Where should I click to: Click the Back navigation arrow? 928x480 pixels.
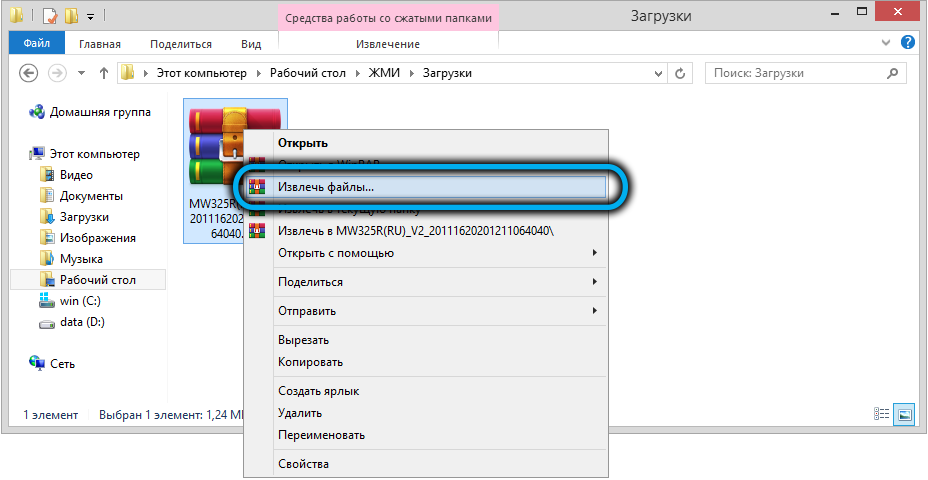29,73
